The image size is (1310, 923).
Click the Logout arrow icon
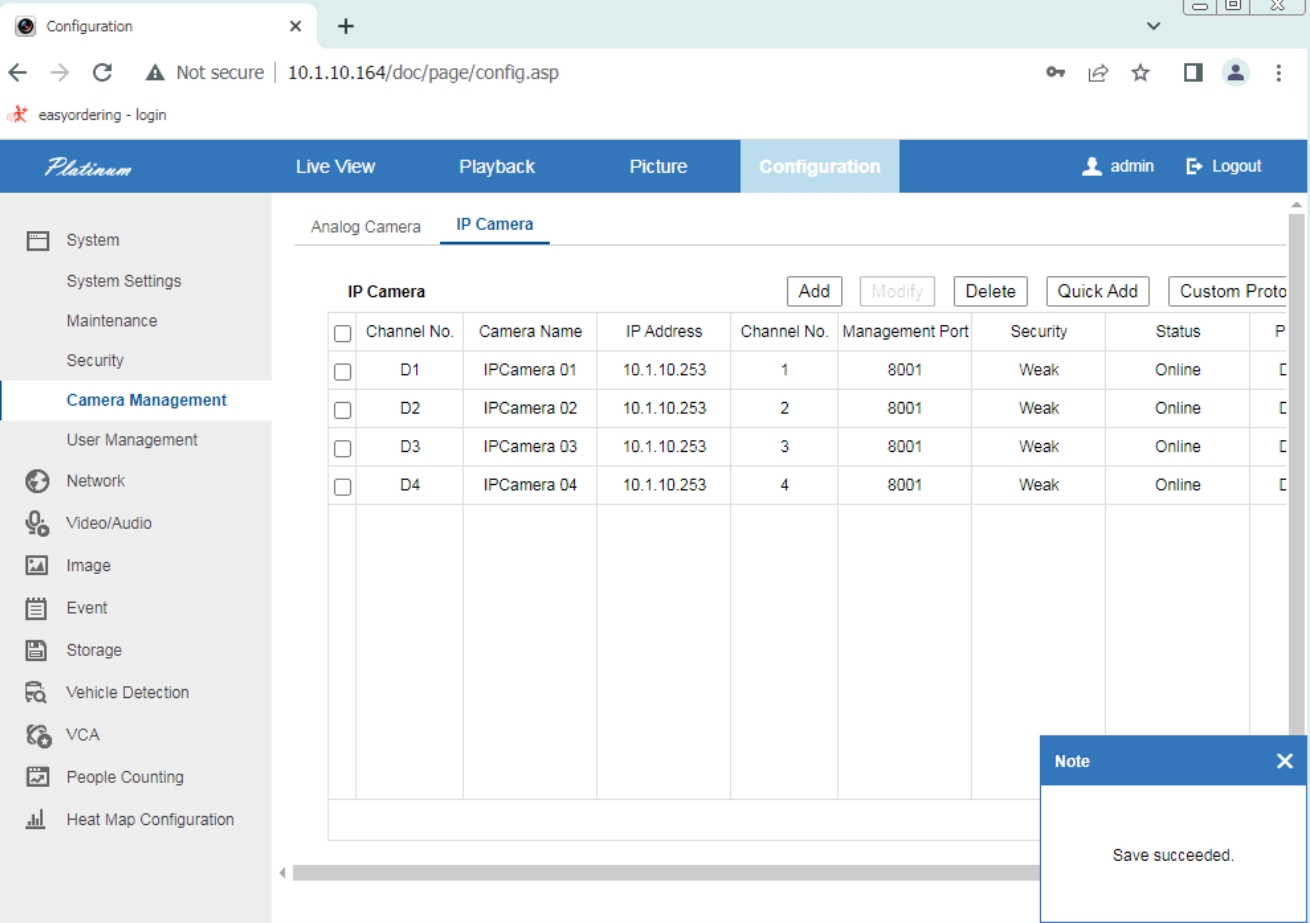[x=1193, y=167]
